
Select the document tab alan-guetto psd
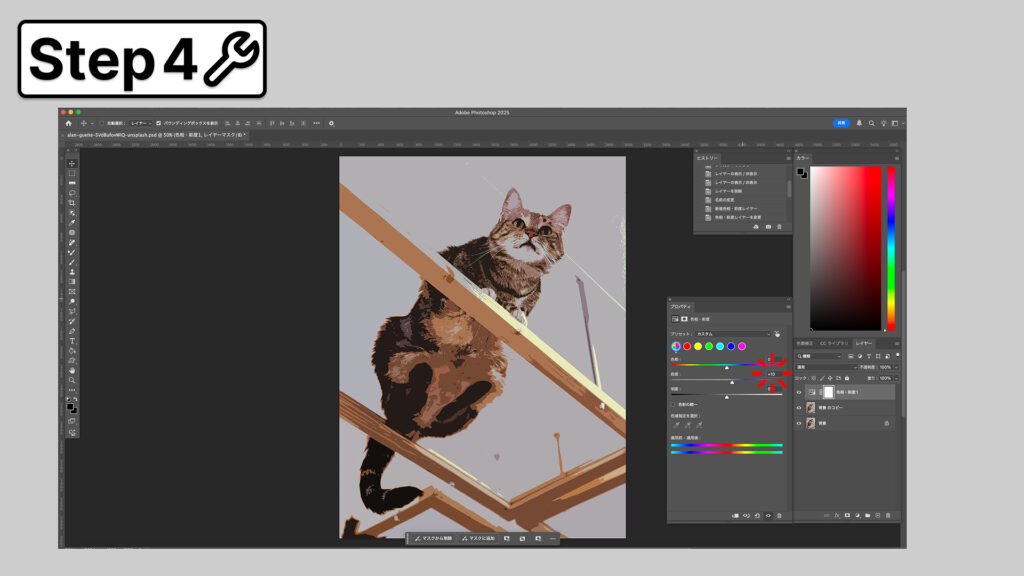(x=155, y=135)
